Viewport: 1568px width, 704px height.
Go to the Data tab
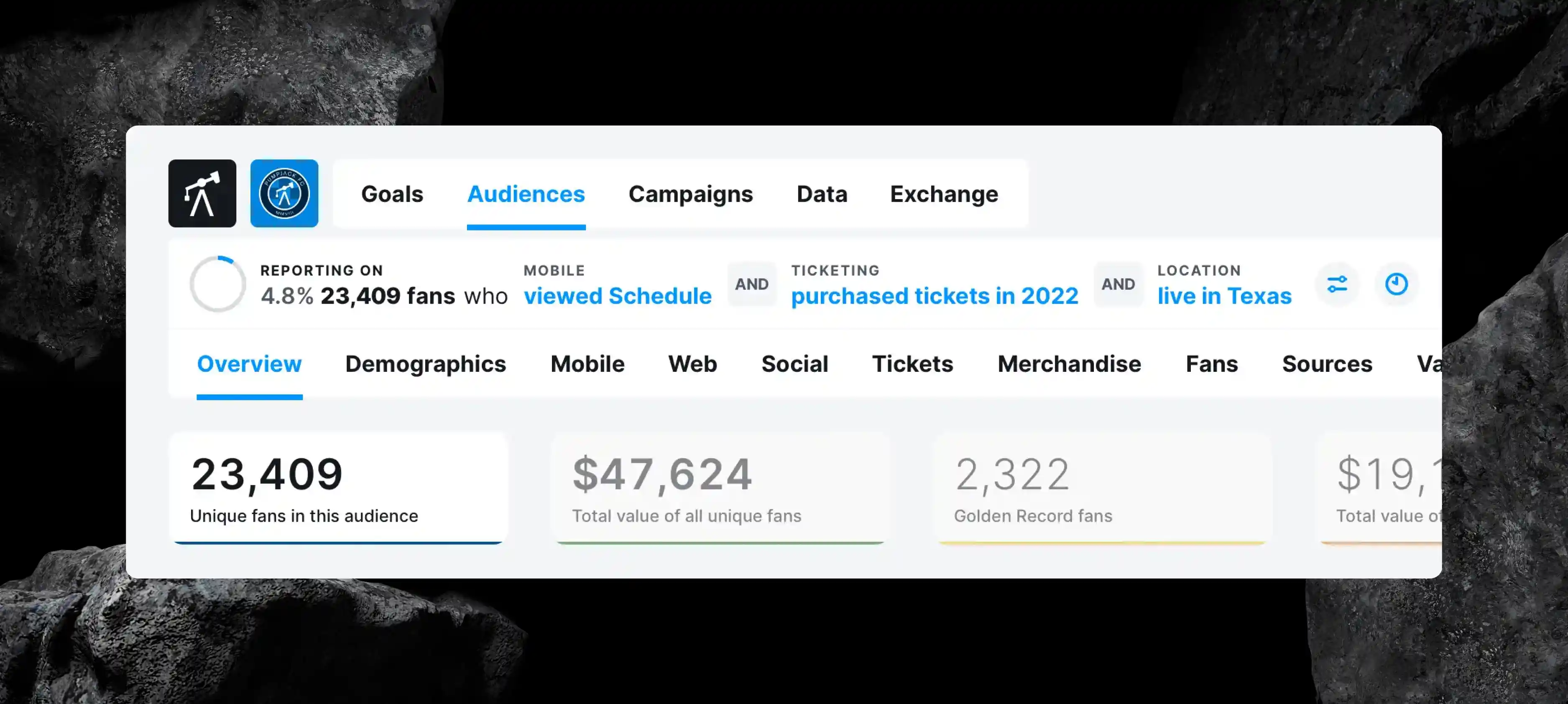tap(822, 194)
